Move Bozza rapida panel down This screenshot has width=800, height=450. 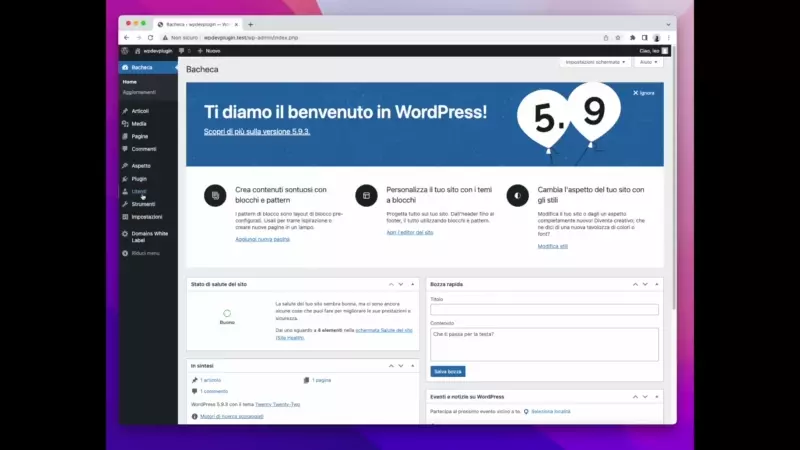pyautogui.click(x=645, y=284)
